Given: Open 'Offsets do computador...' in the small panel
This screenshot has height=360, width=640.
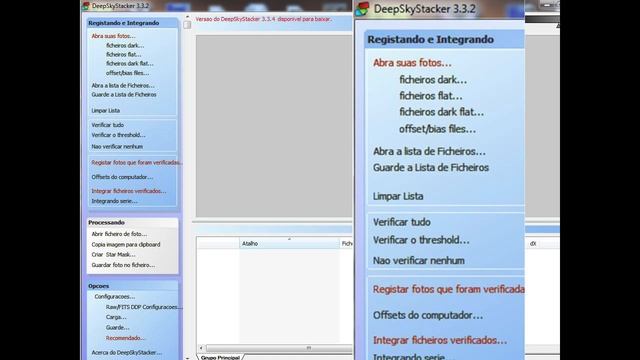Looking at the screenshot, I should pyautogui.click(x=122, y=177).
